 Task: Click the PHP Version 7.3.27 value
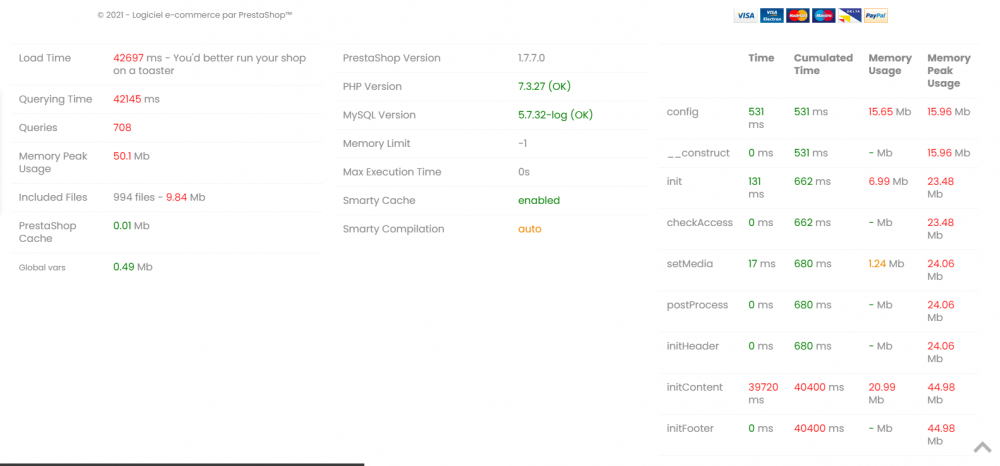544,87
